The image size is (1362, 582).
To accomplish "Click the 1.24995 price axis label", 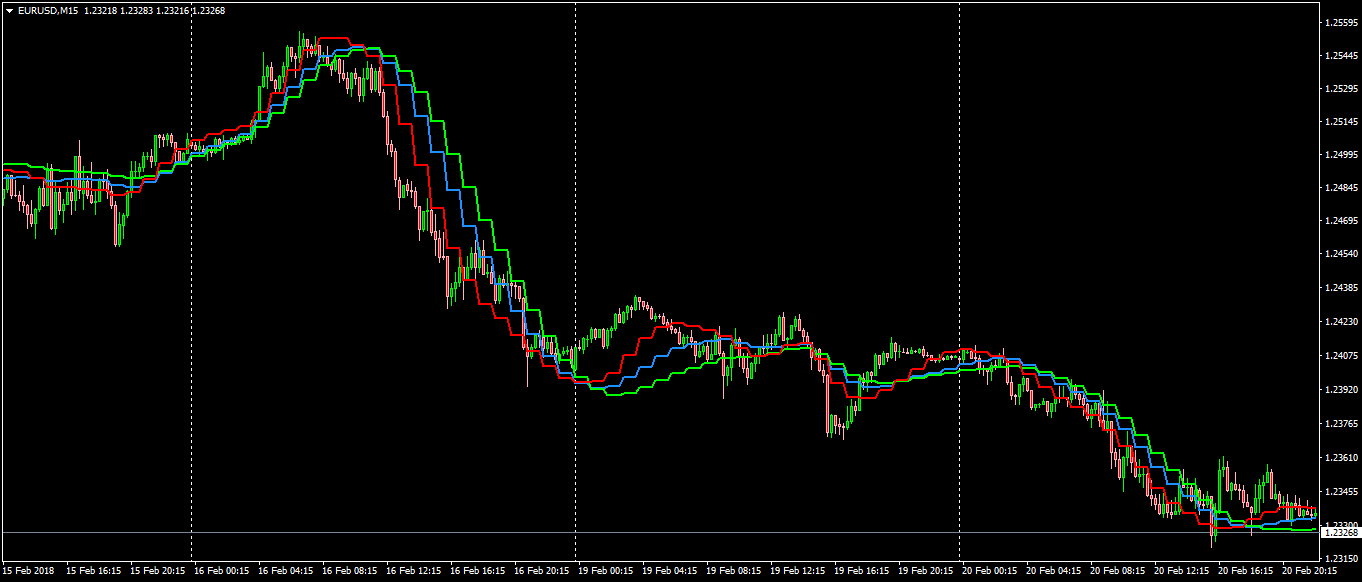I will [x=1341, y=155].
